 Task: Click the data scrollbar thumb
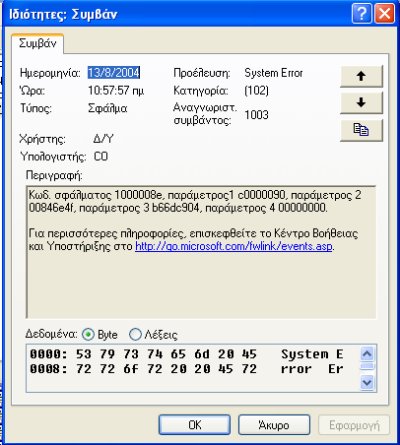367,366
